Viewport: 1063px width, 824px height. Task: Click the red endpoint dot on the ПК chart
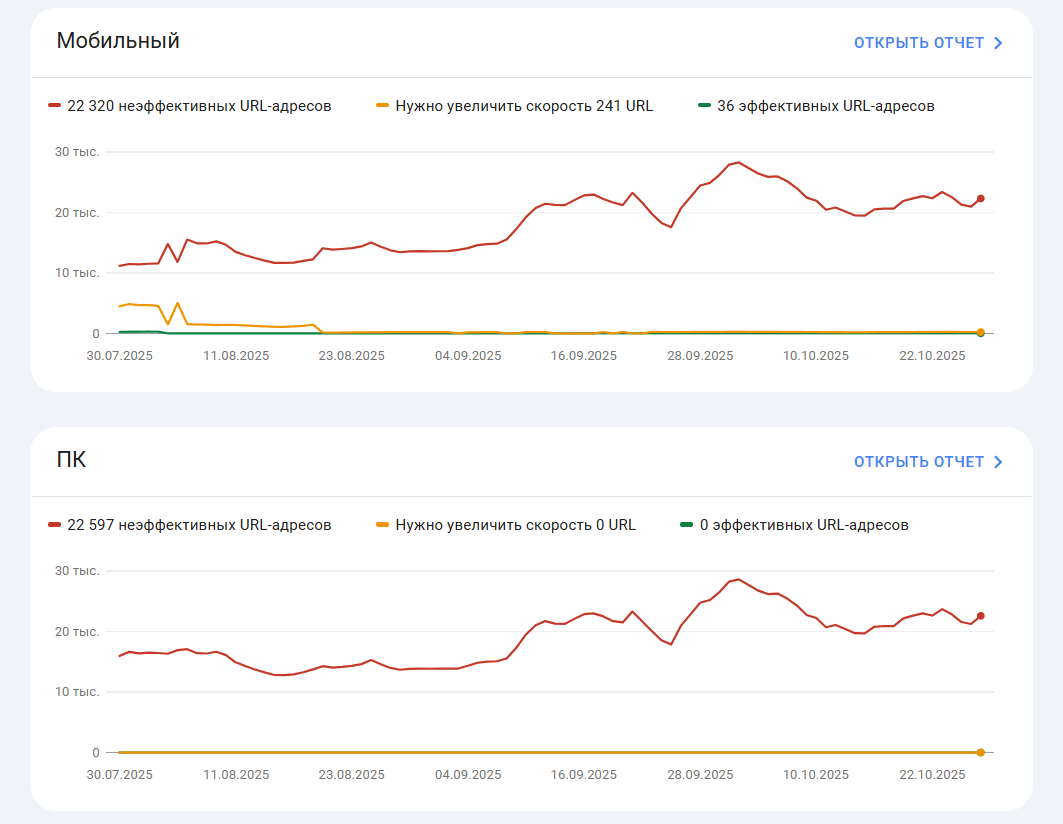click(981, 616)
